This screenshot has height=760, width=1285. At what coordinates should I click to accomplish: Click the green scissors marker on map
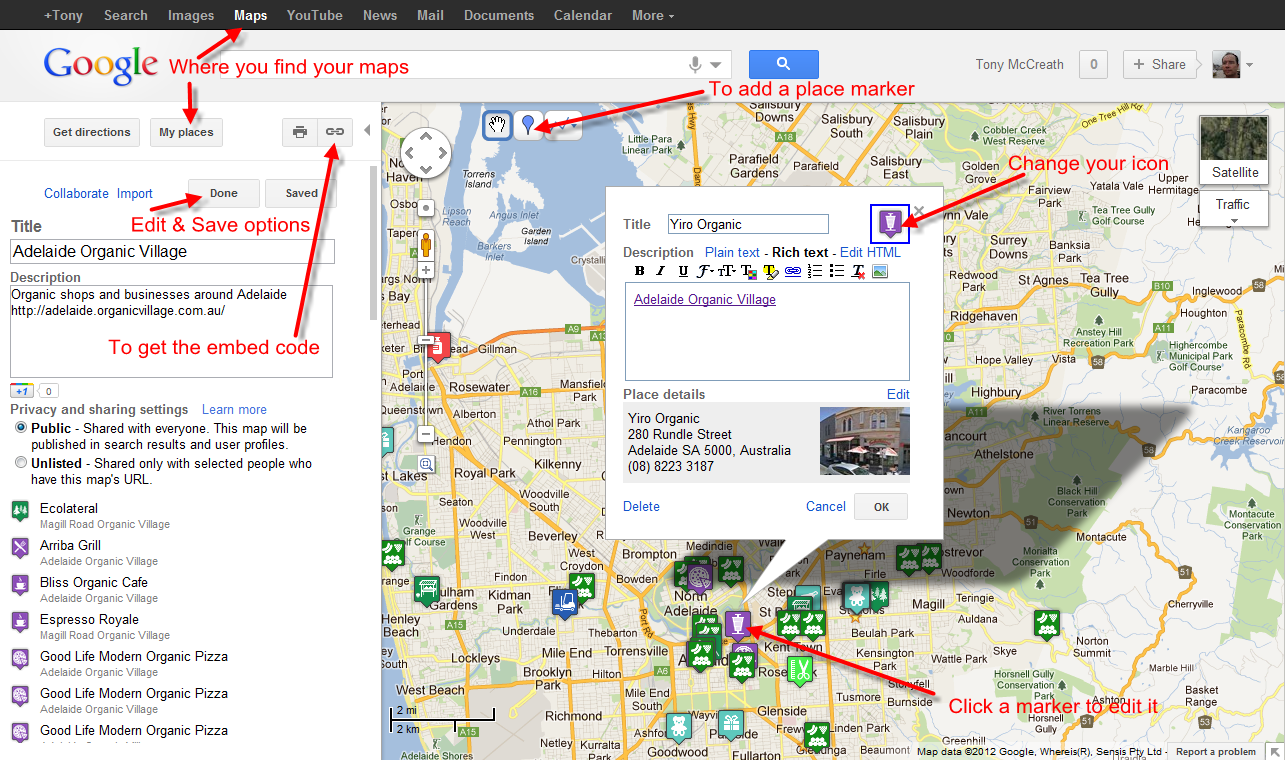point(799,670)
